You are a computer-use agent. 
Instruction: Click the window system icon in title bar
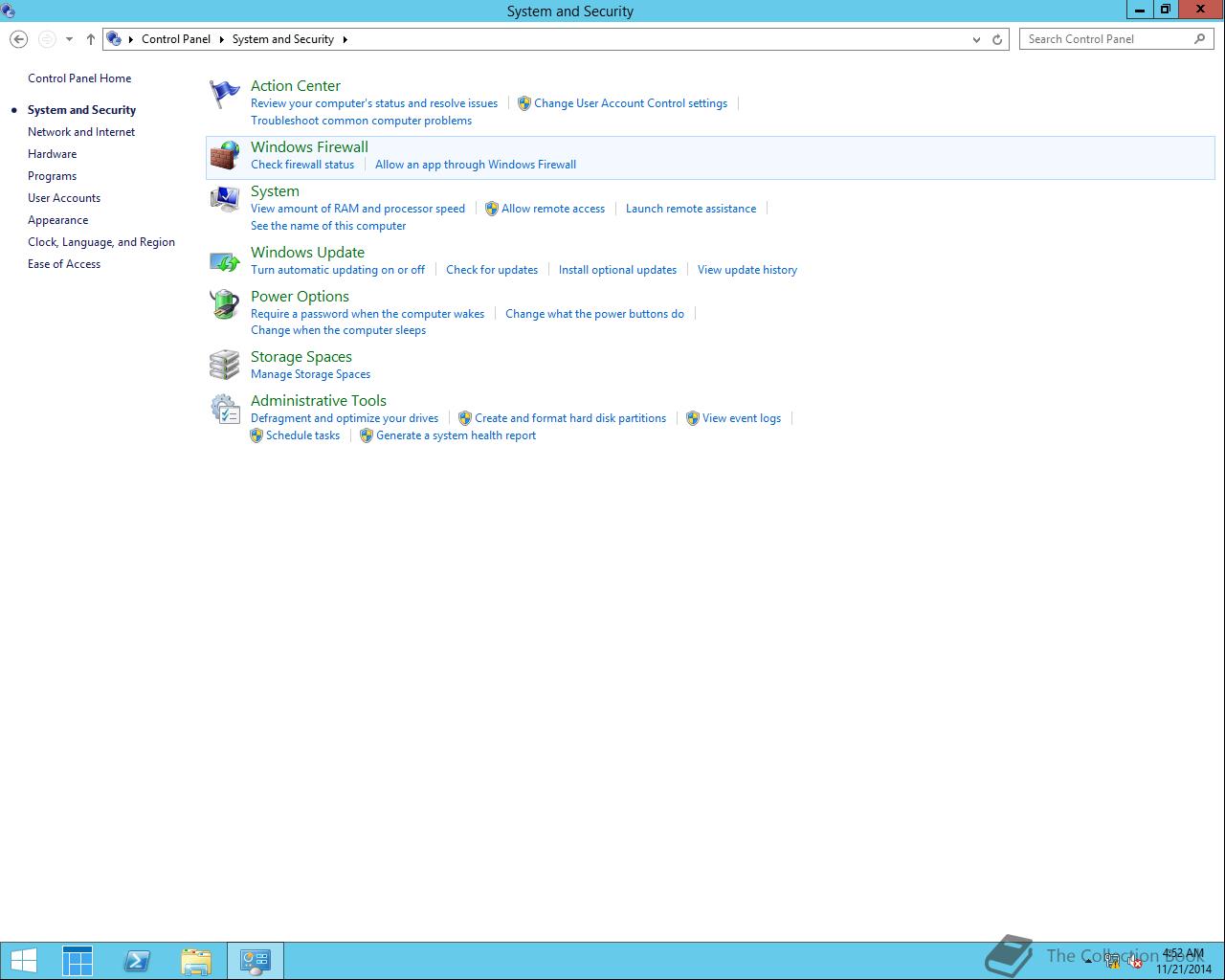pyautogui.click(x=9, y=11)
